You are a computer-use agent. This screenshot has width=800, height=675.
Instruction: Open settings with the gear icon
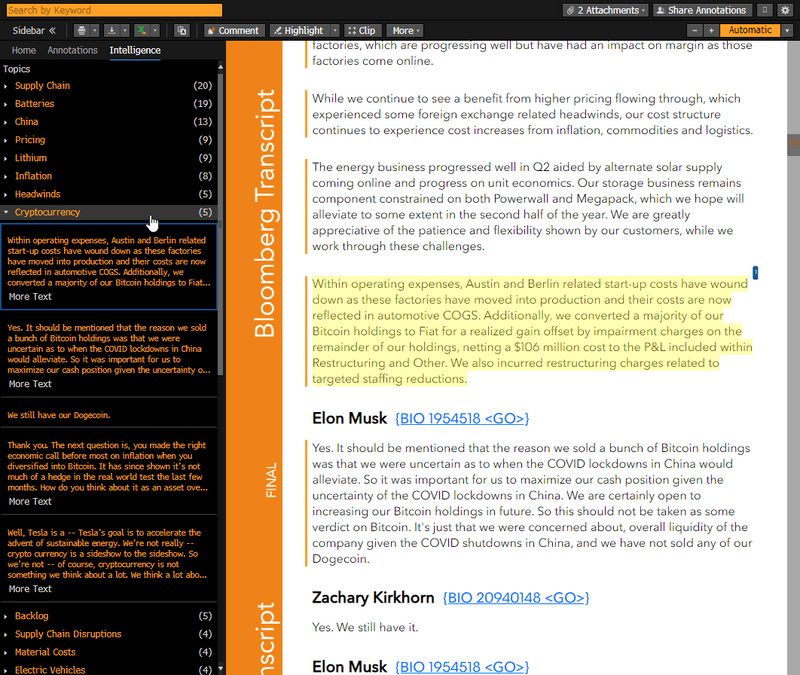[785, 10]
